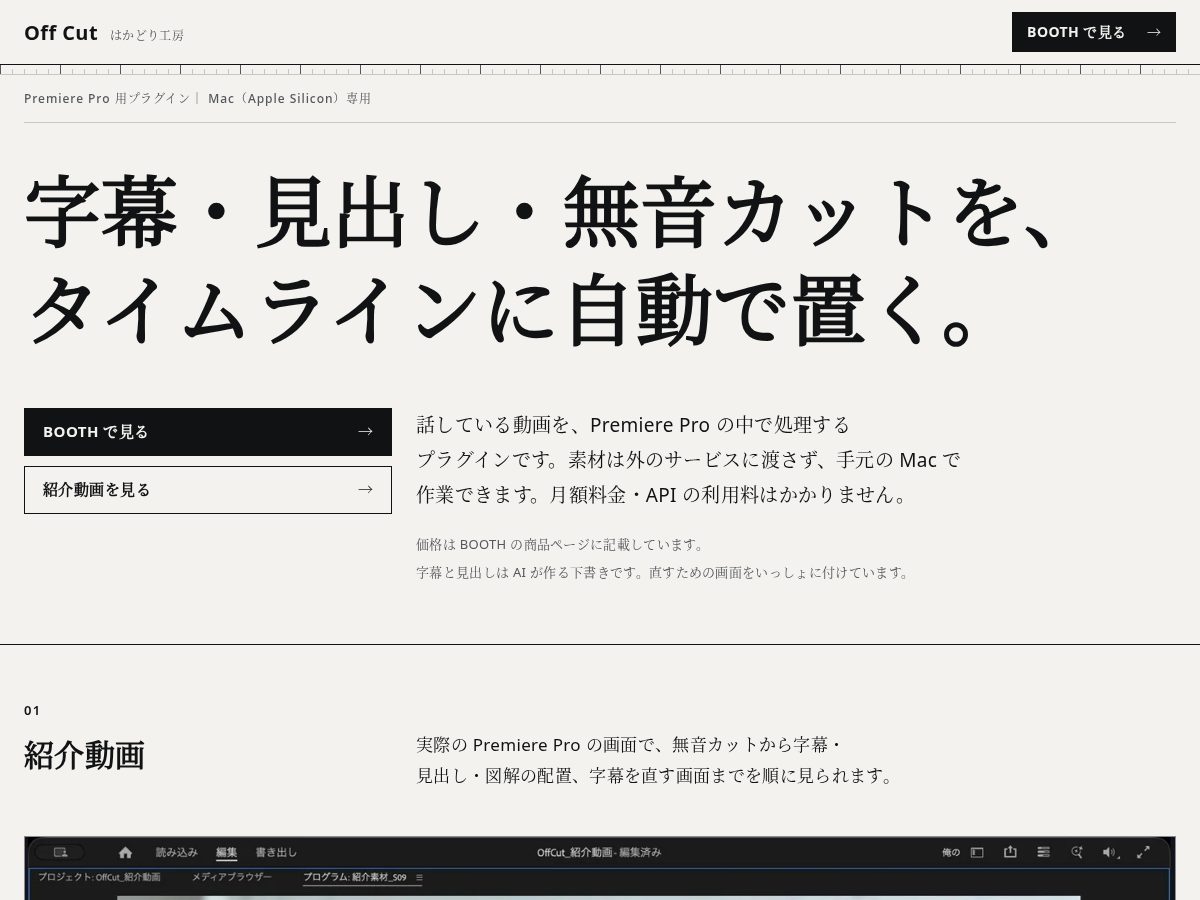Click the workspace layout icon in the Premiere preview

coord(977,853)
